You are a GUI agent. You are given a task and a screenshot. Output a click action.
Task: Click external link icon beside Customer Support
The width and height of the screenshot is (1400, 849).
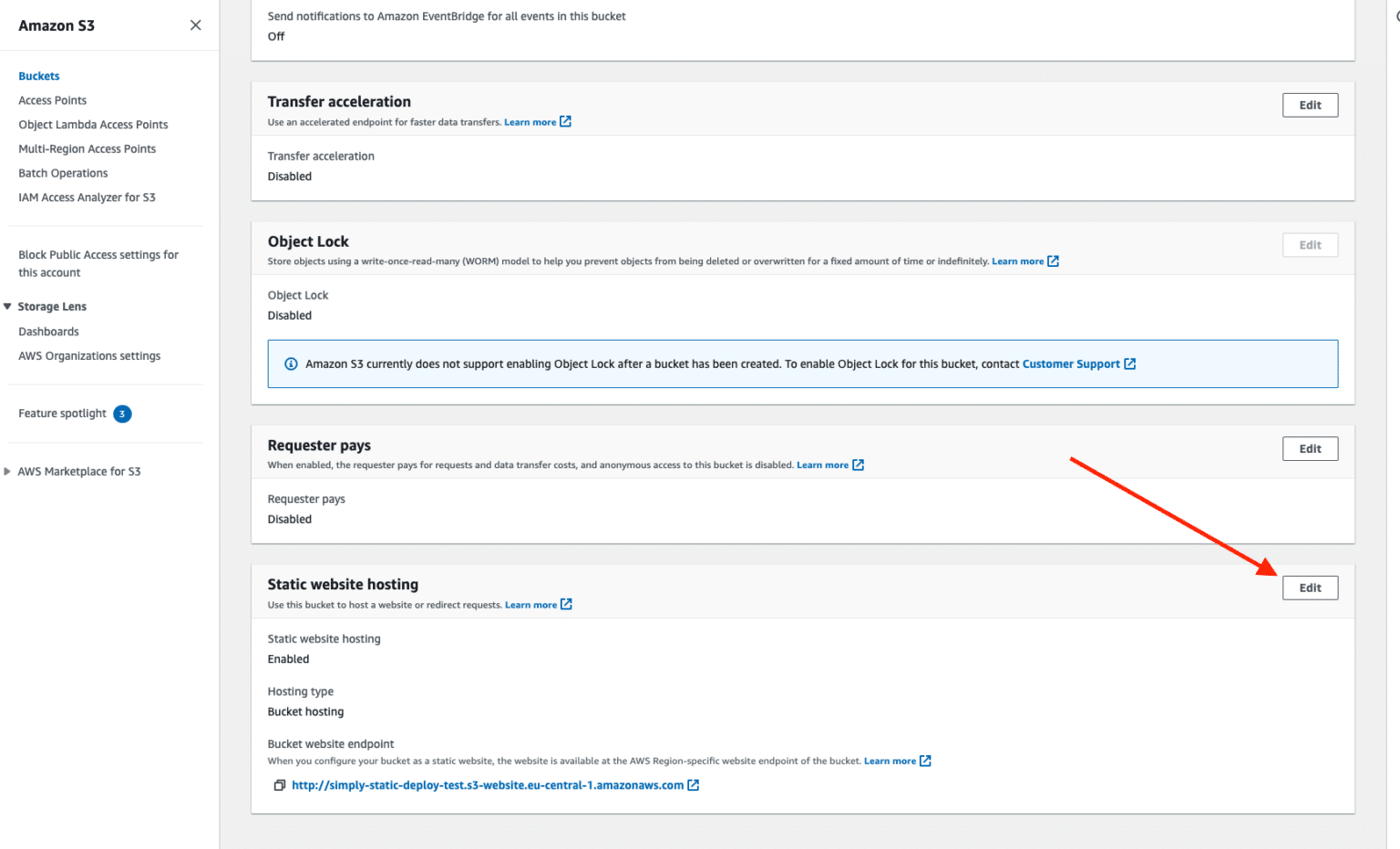coord(1130,364)
